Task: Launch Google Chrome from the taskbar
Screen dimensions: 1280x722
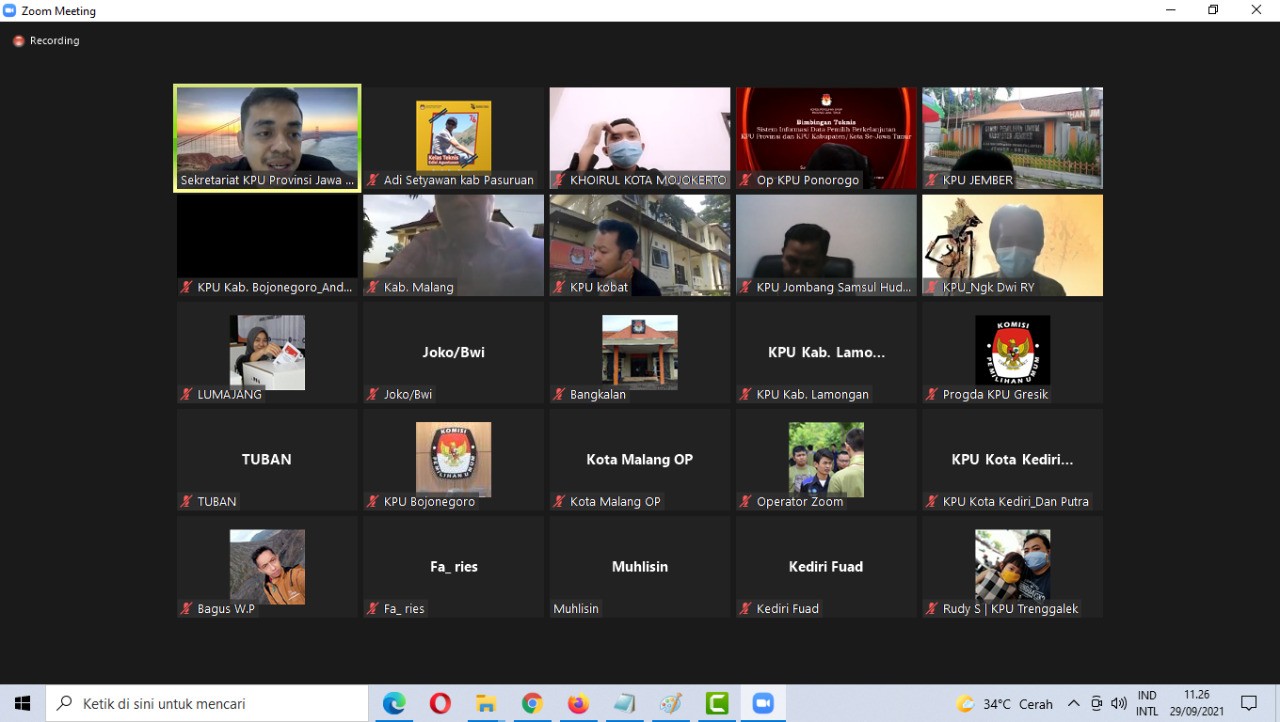Action: [x=532, y=704]
